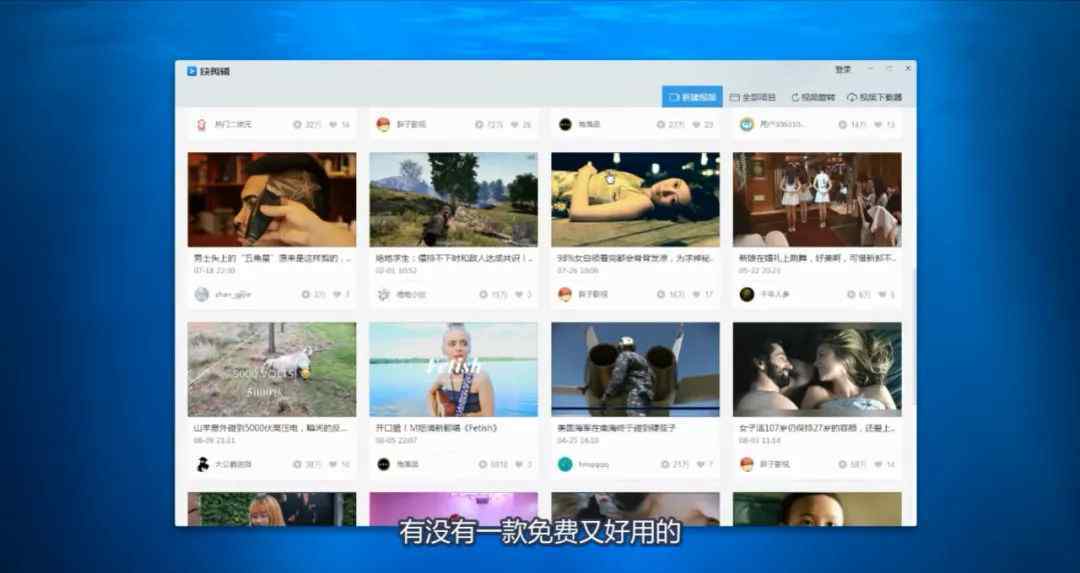Image resolution: width=1080 pixels, height=573 pixels.
Task: Open the 视频下载器 tool in toolbar
Action: coord(875,97)
